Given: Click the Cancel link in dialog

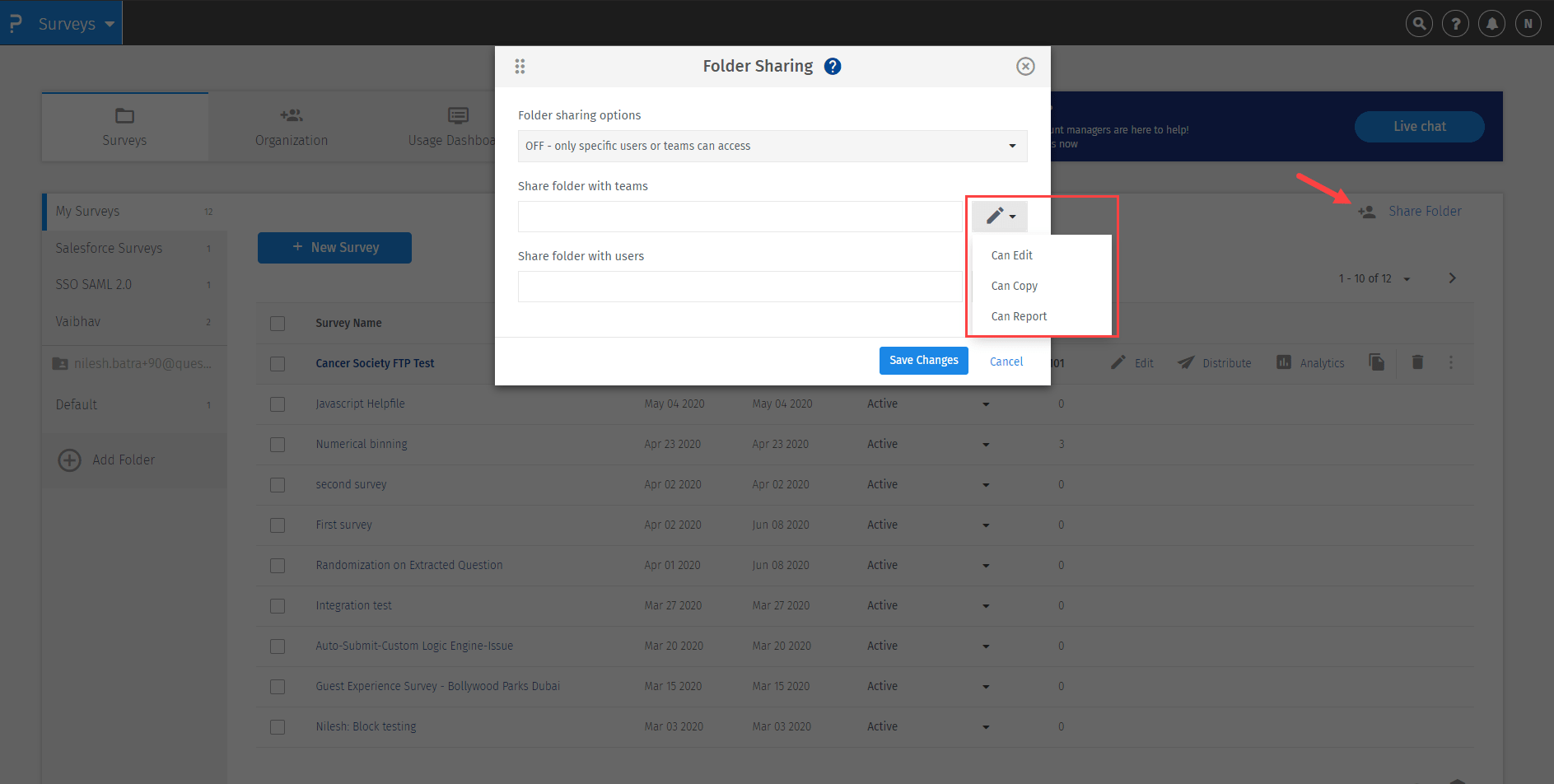Looking at the screenshot, I should [x=1006, y=362].
